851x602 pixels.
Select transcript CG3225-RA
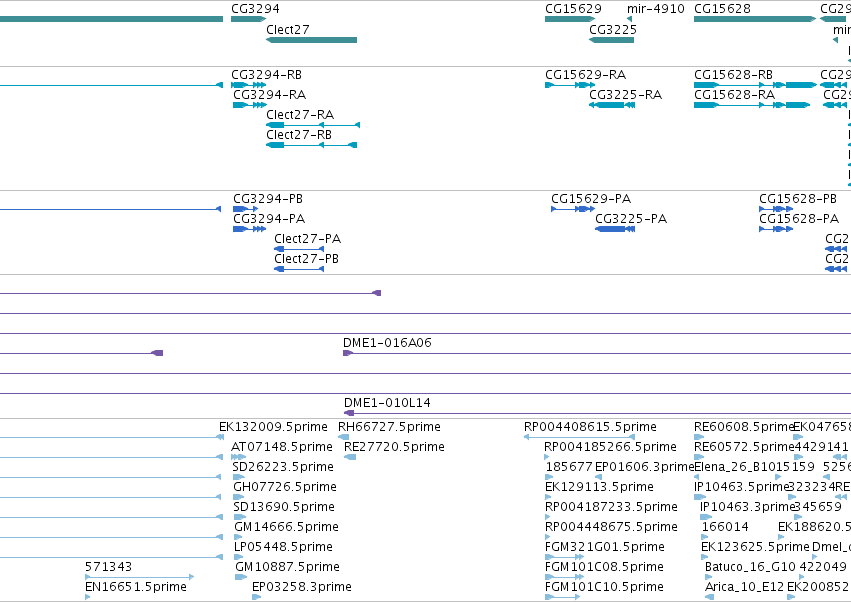(612, 105)
